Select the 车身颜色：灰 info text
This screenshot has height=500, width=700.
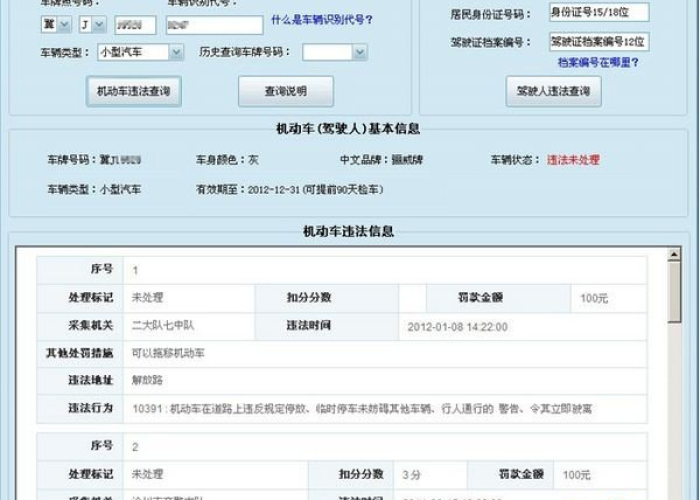[227, 160]
